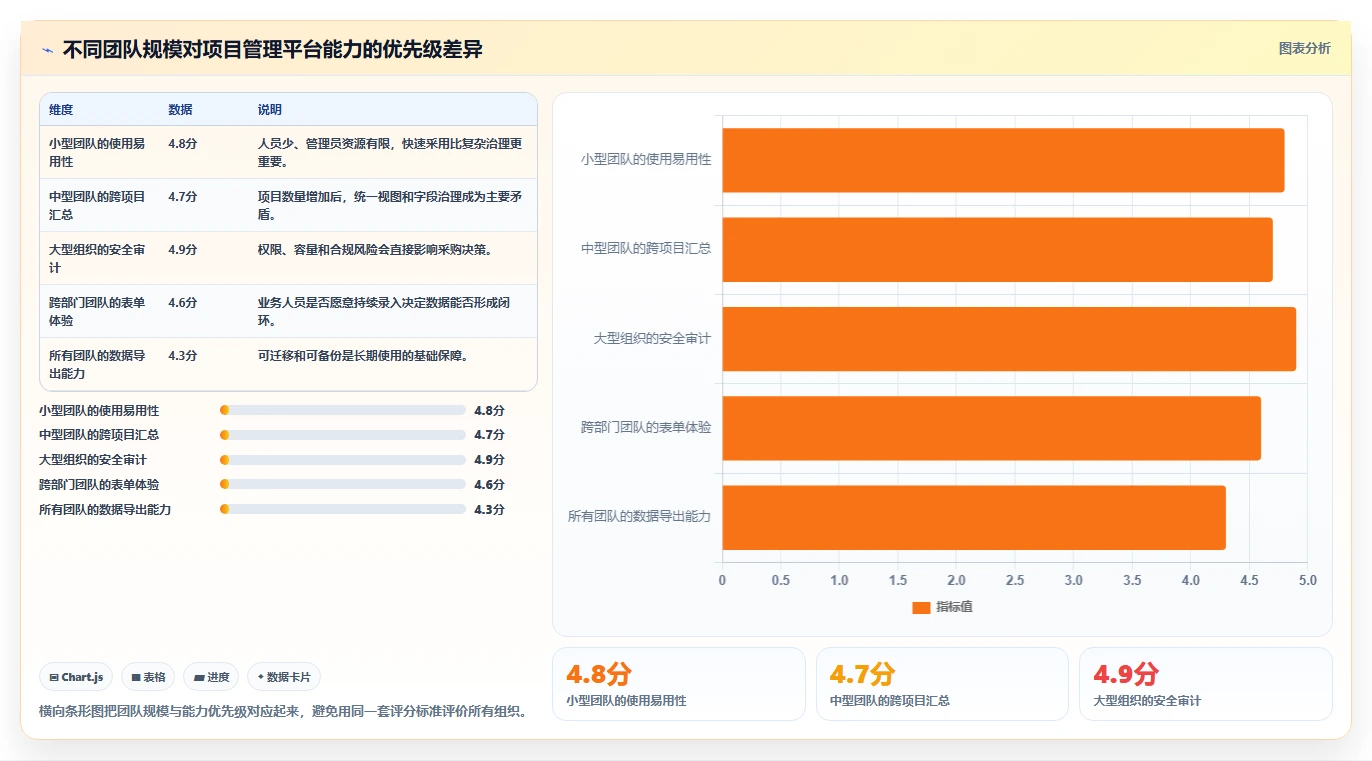1372x761 pixels.
Task: Click the page title 不同团队规模对项目管理平台能力的优先级差异
Action: pos(273,49)
